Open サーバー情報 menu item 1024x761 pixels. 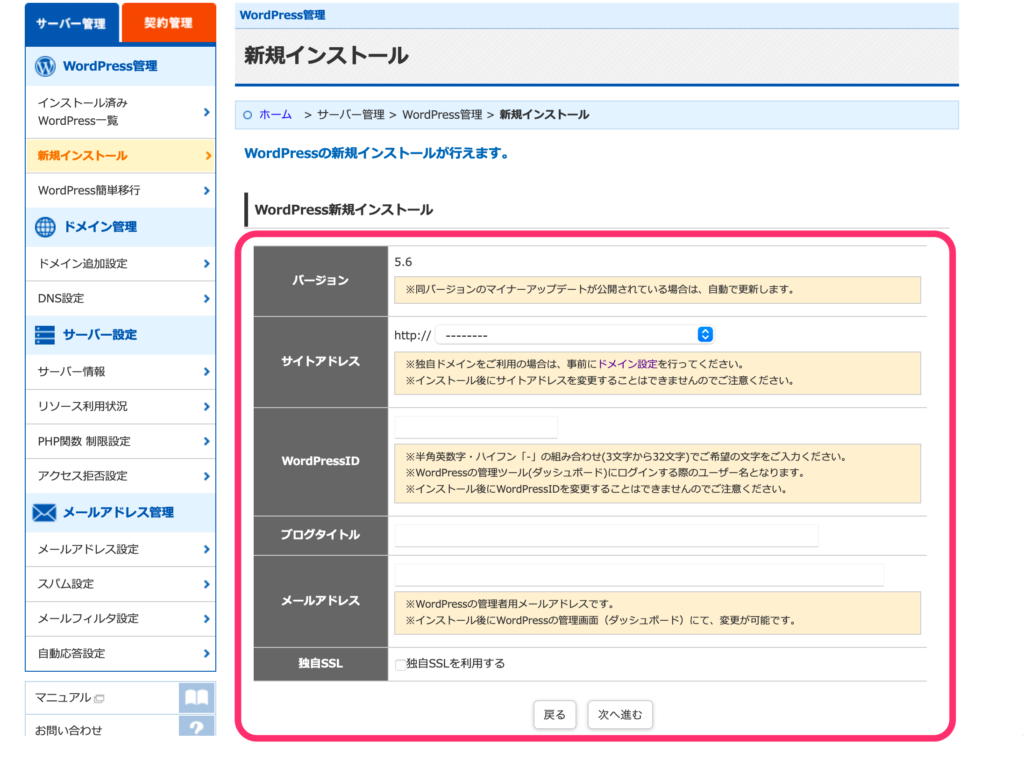(120, 372)
